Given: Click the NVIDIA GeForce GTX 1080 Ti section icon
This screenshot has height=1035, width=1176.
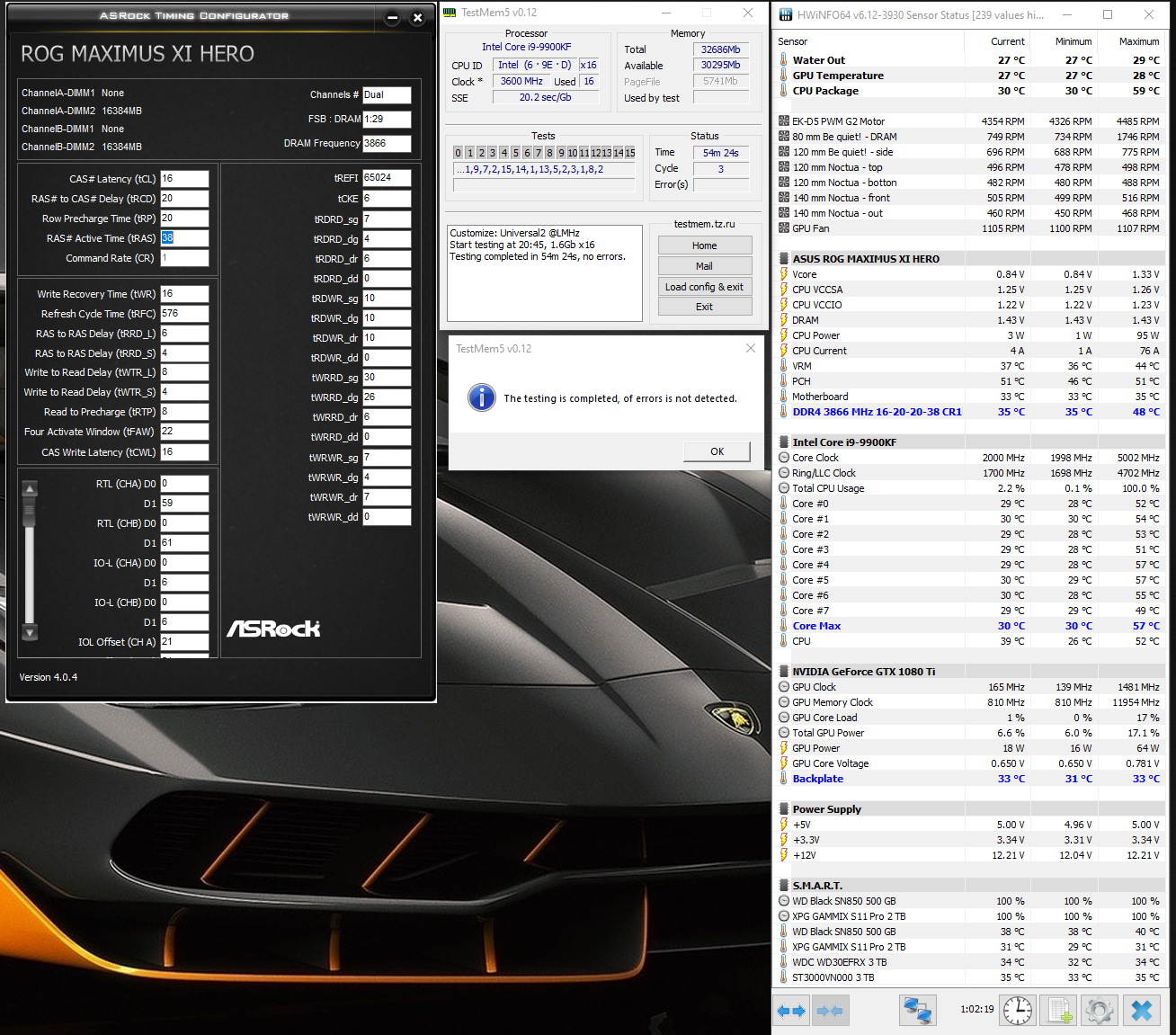Looking at the screenshot, I should 784,672.
